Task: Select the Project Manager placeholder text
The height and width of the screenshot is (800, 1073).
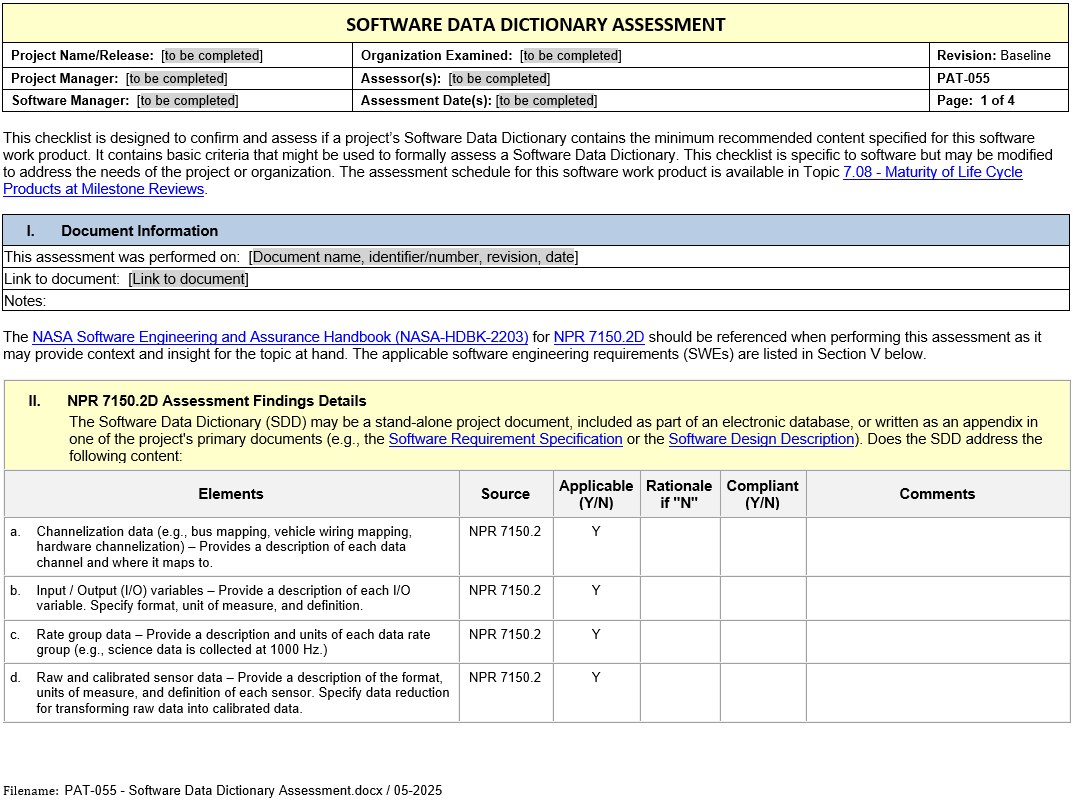Action: pyautogui.click(x=176, y=78)
